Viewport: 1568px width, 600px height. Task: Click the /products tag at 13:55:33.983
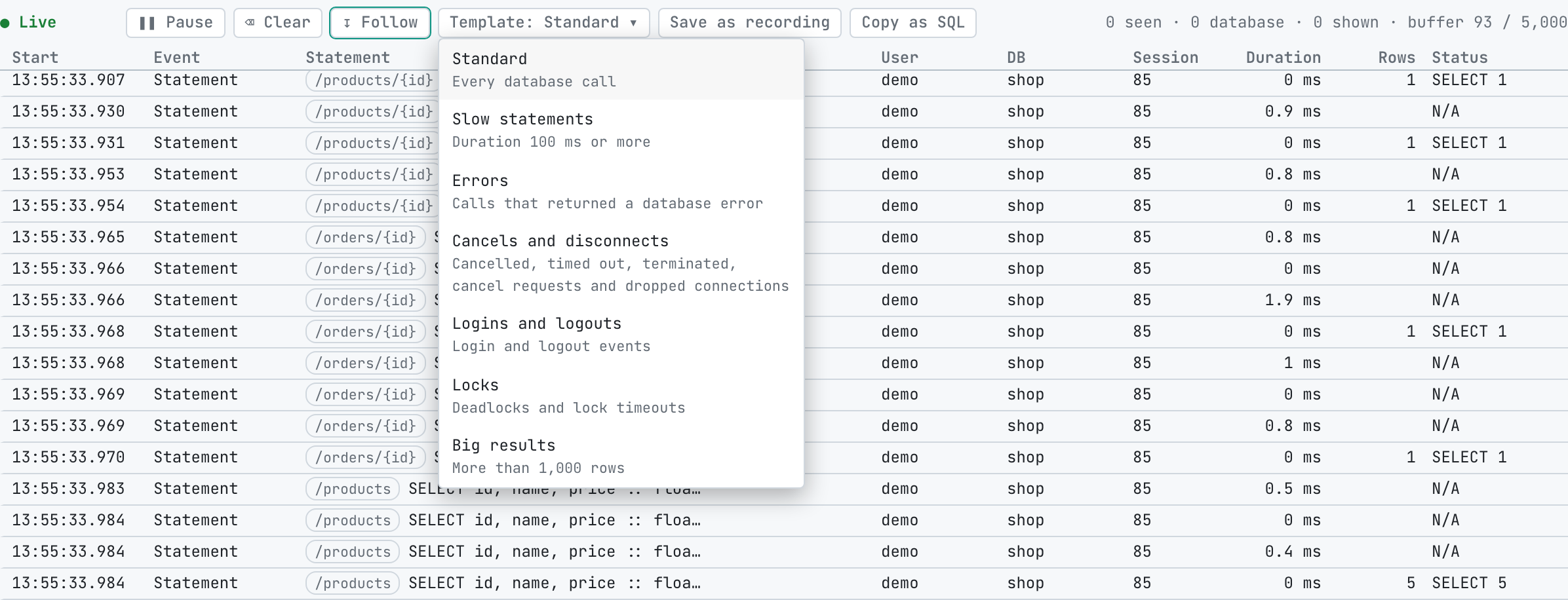pyautogui.click(x=353, y=489)
